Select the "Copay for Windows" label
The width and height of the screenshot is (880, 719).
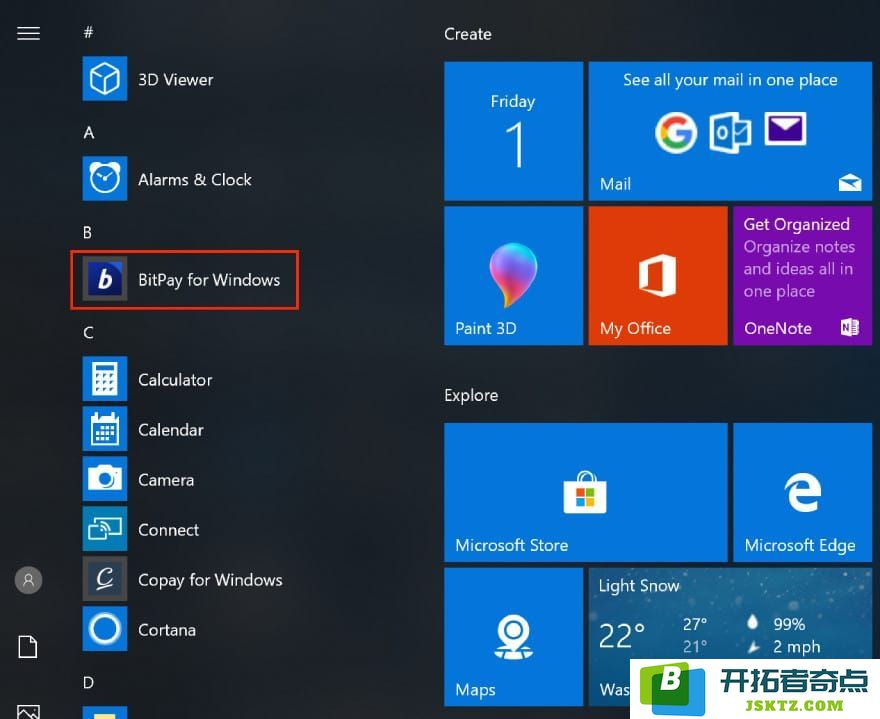[210, 580]
